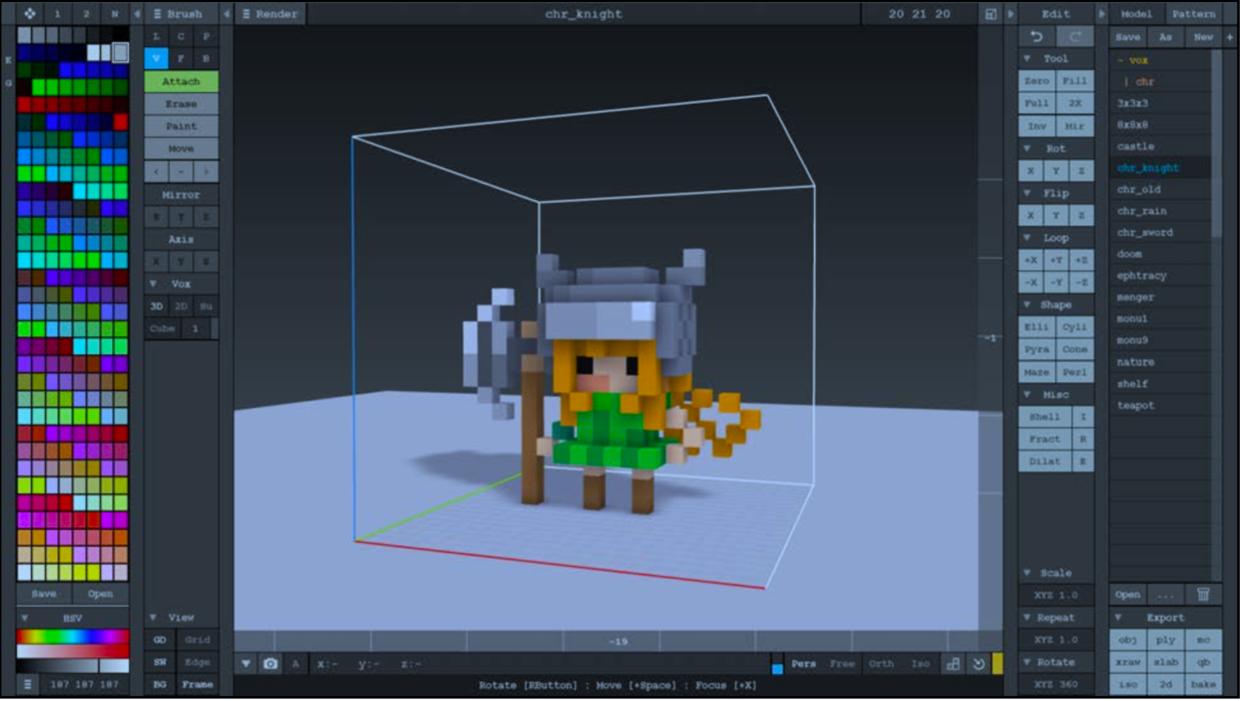Delete model with trash can icon

[1204, 594]
